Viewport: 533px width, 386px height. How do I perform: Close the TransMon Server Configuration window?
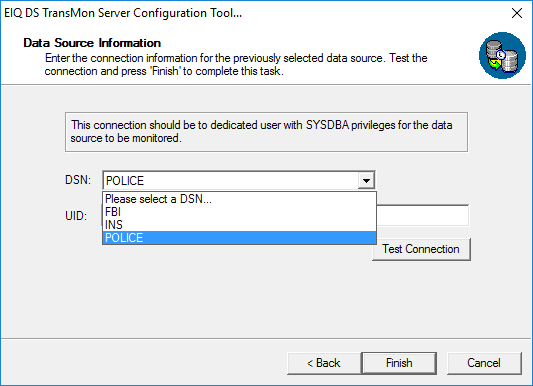coord(517,13)
